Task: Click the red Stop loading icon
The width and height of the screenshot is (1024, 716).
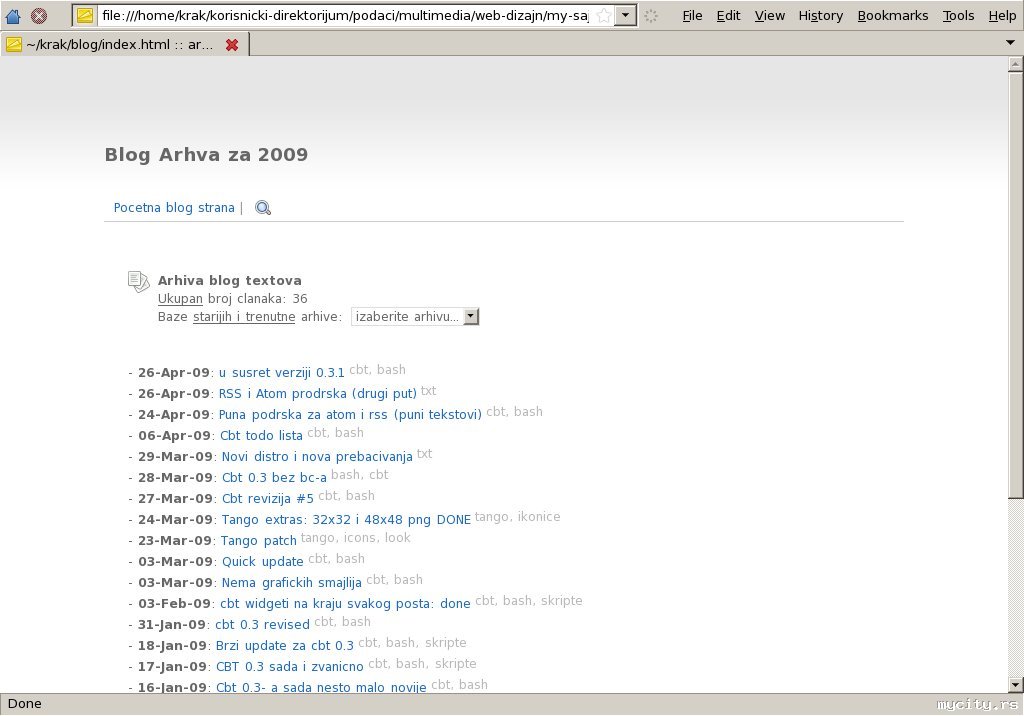Action: point(39,16)
